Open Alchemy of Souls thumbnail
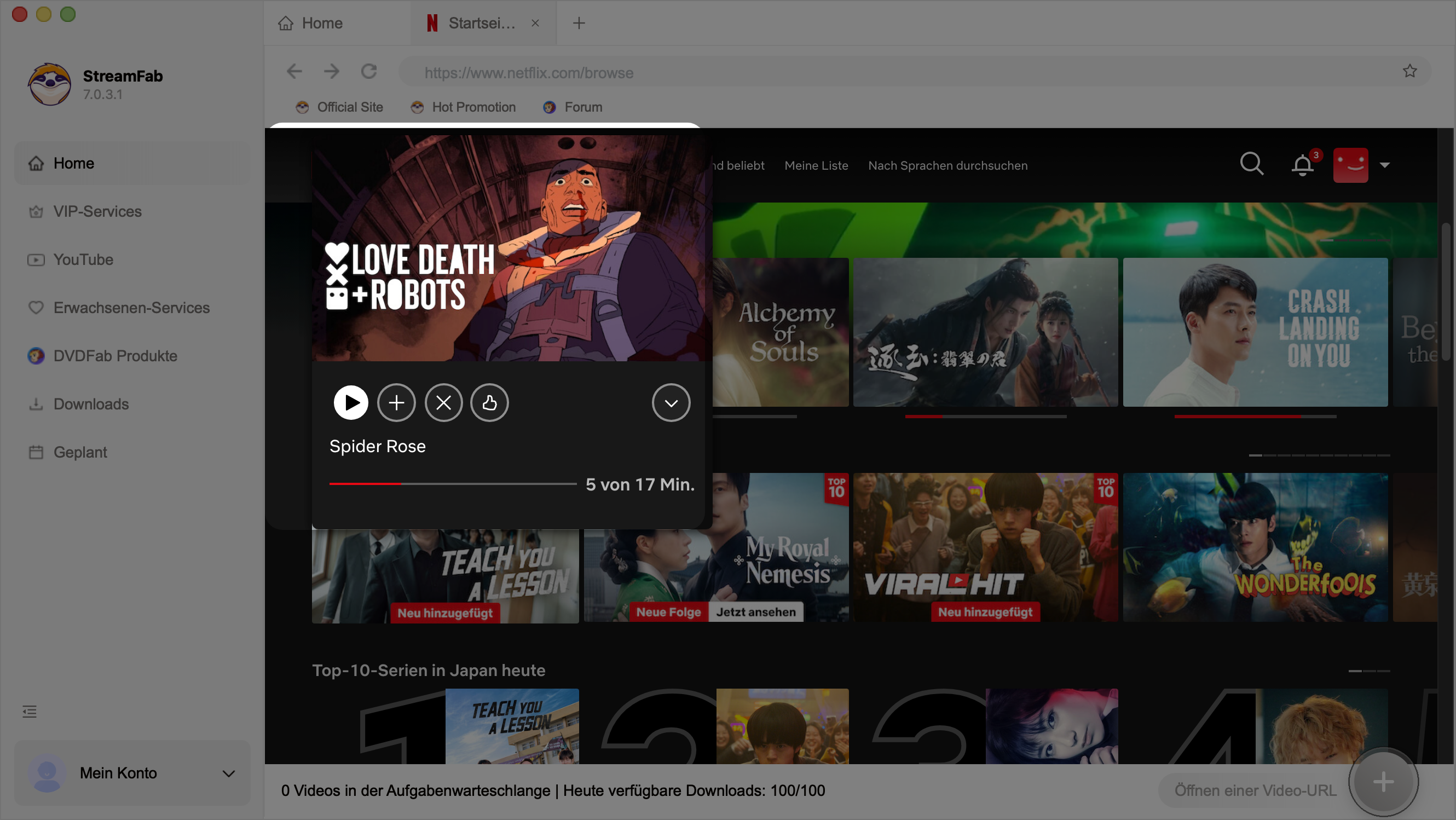Viewport: 1456px width, 820px height. point(781,332)
